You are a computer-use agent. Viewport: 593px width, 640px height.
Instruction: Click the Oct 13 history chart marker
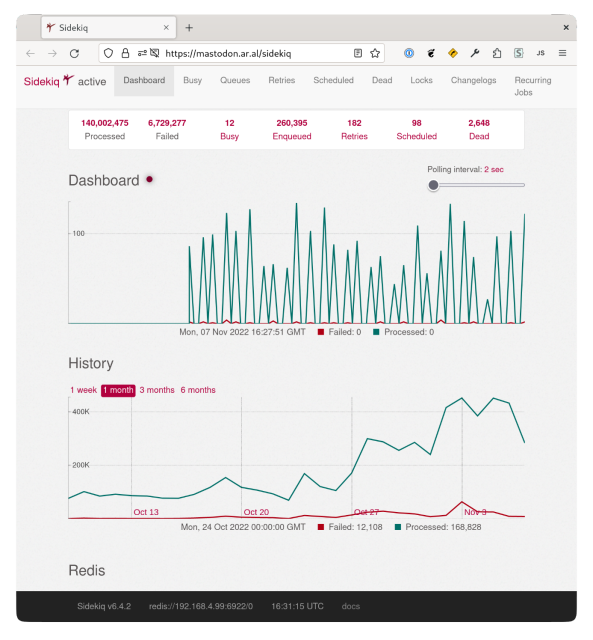(146, 512)
